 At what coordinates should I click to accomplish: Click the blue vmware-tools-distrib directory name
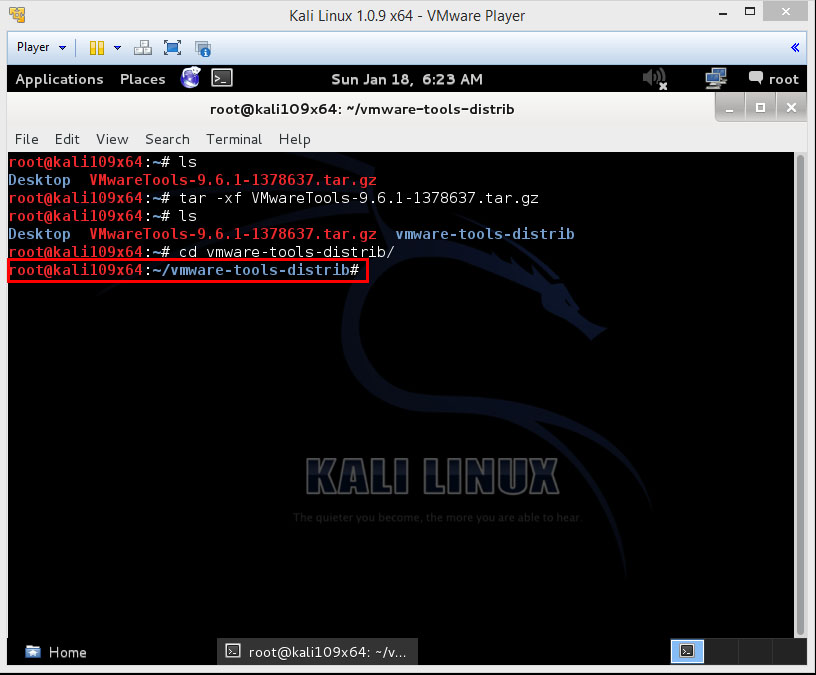click(484, 234)
